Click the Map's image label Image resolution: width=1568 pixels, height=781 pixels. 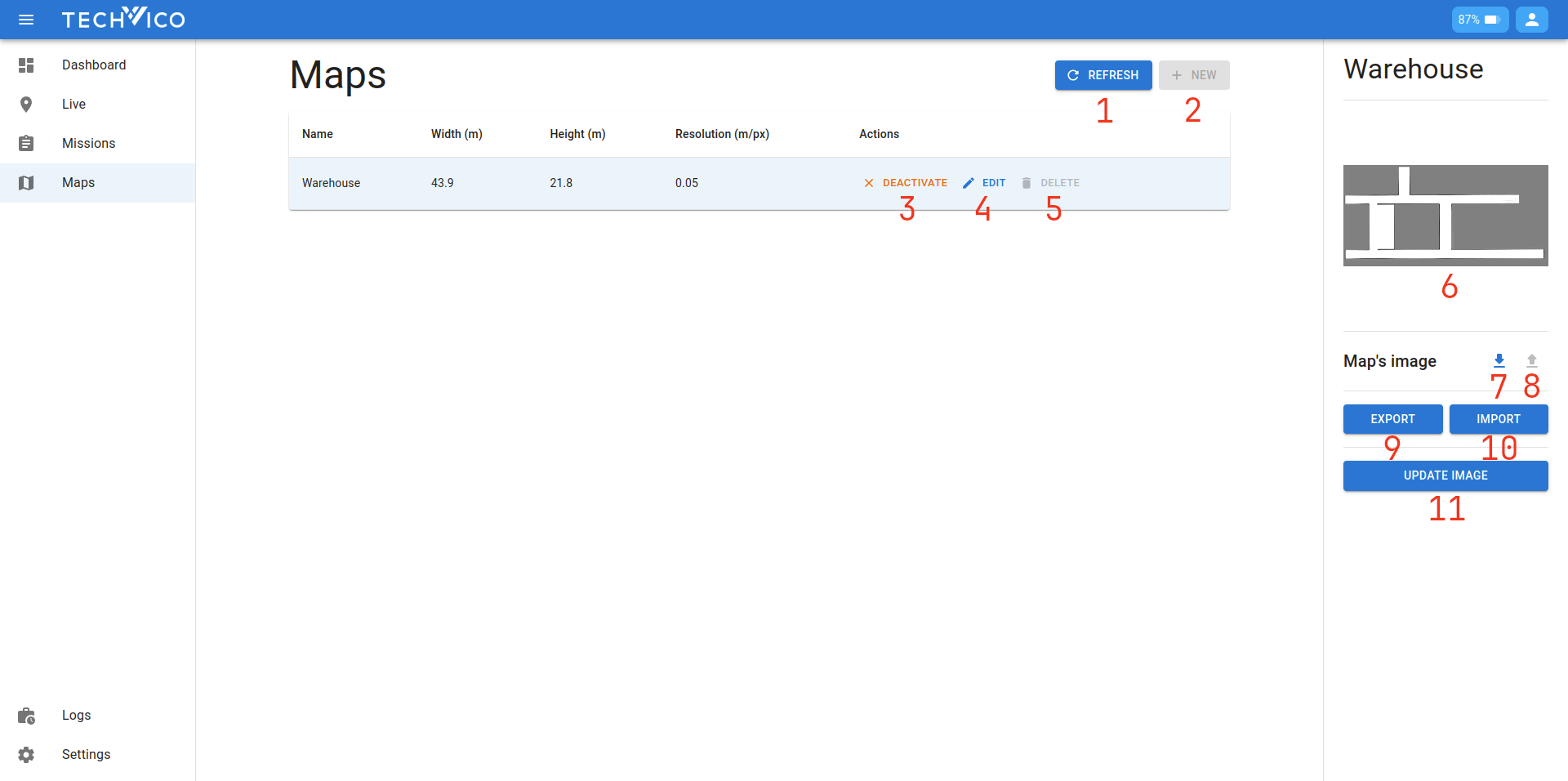coord(1390,361)
